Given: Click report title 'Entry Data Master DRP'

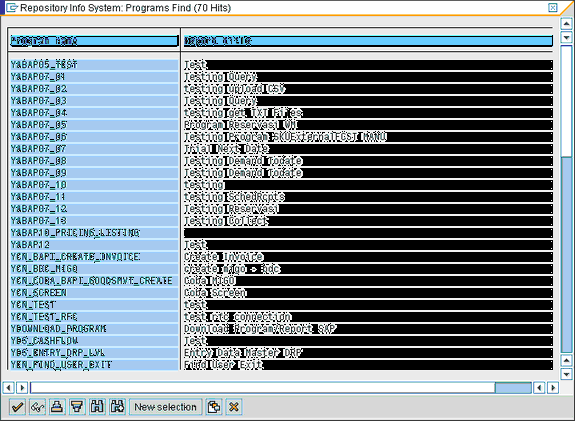Looking at the screenshot, I should (243, 353).
